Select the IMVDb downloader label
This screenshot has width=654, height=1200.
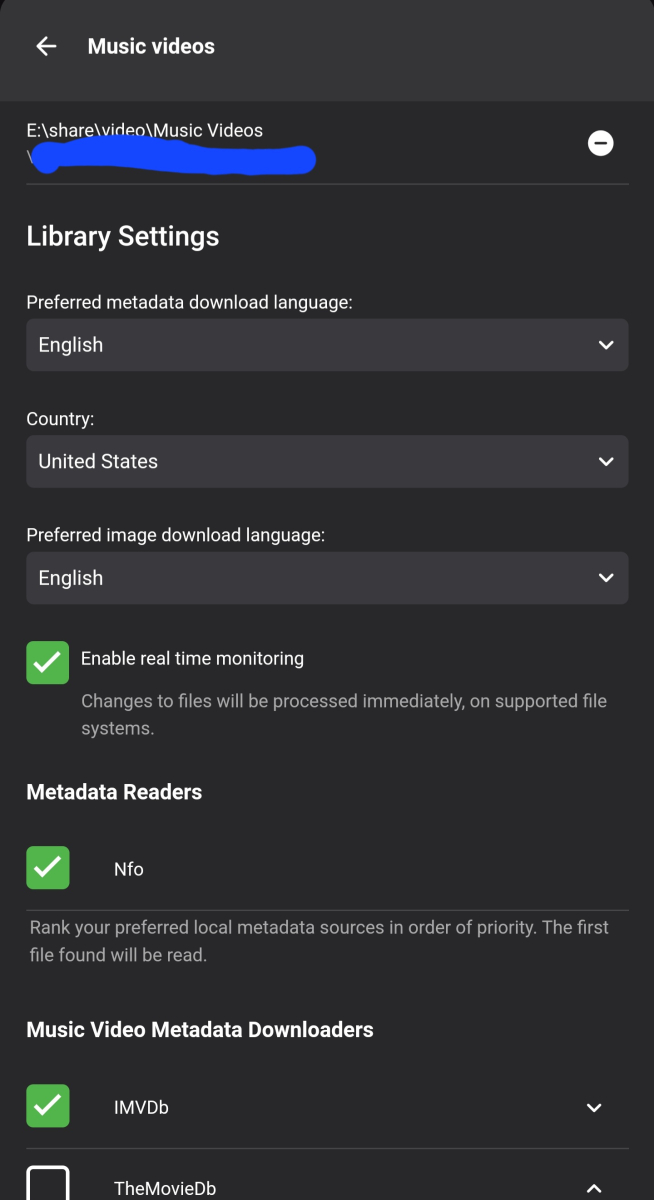[x=141, y=1108]
